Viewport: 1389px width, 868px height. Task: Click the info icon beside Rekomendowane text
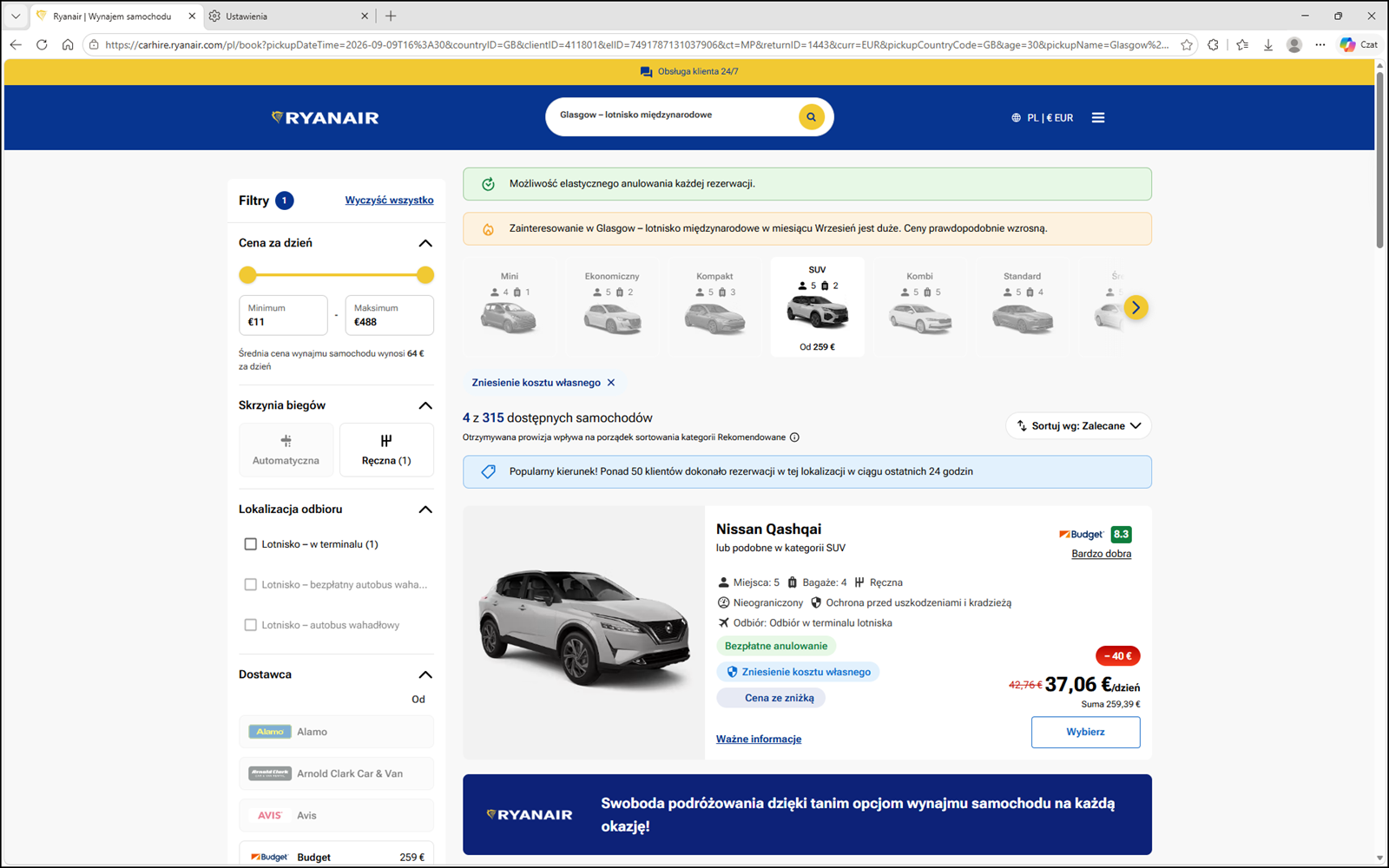[x=794, y=437]
